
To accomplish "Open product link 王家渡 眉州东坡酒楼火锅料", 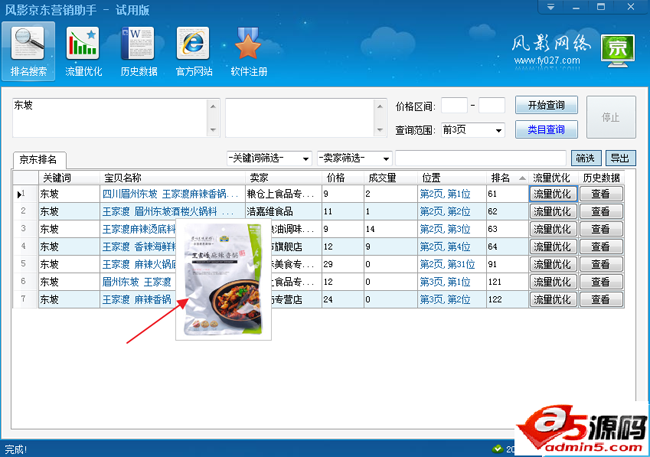I will tap(168, 211).
